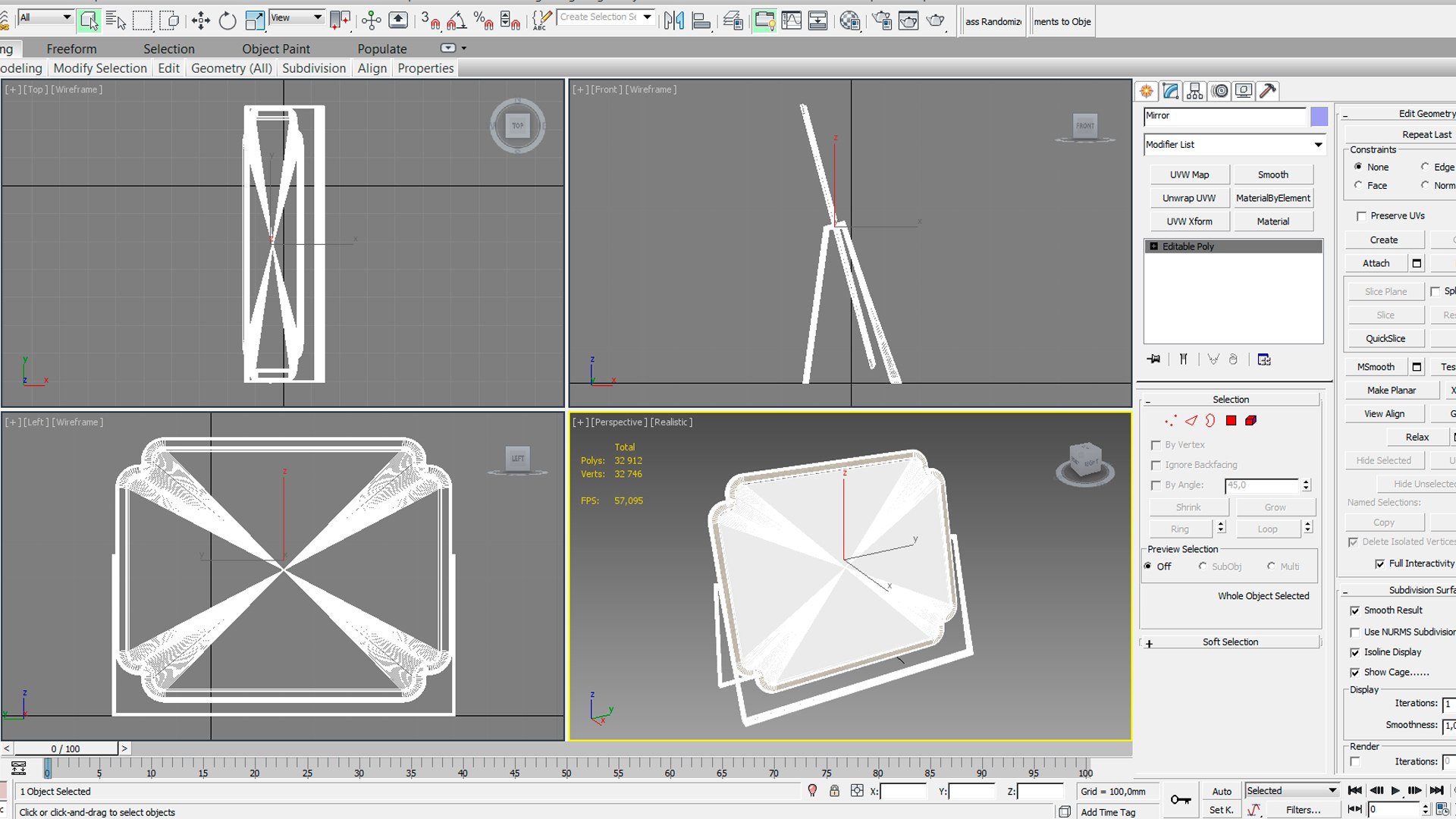1456x819 pixels.
Task: Enable Ignore Backfacing checkbox
Action: point(1156,465)
